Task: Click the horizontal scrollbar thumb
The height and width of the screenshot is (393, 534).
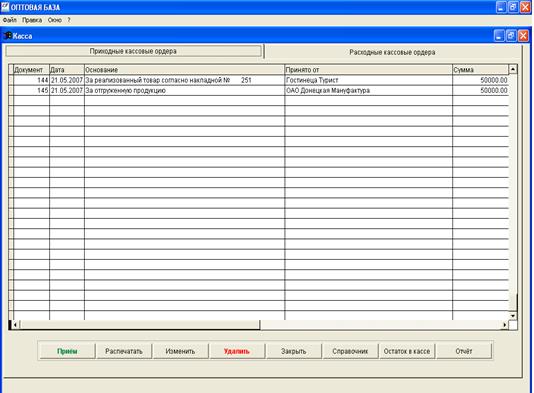Action: [140, 325]
